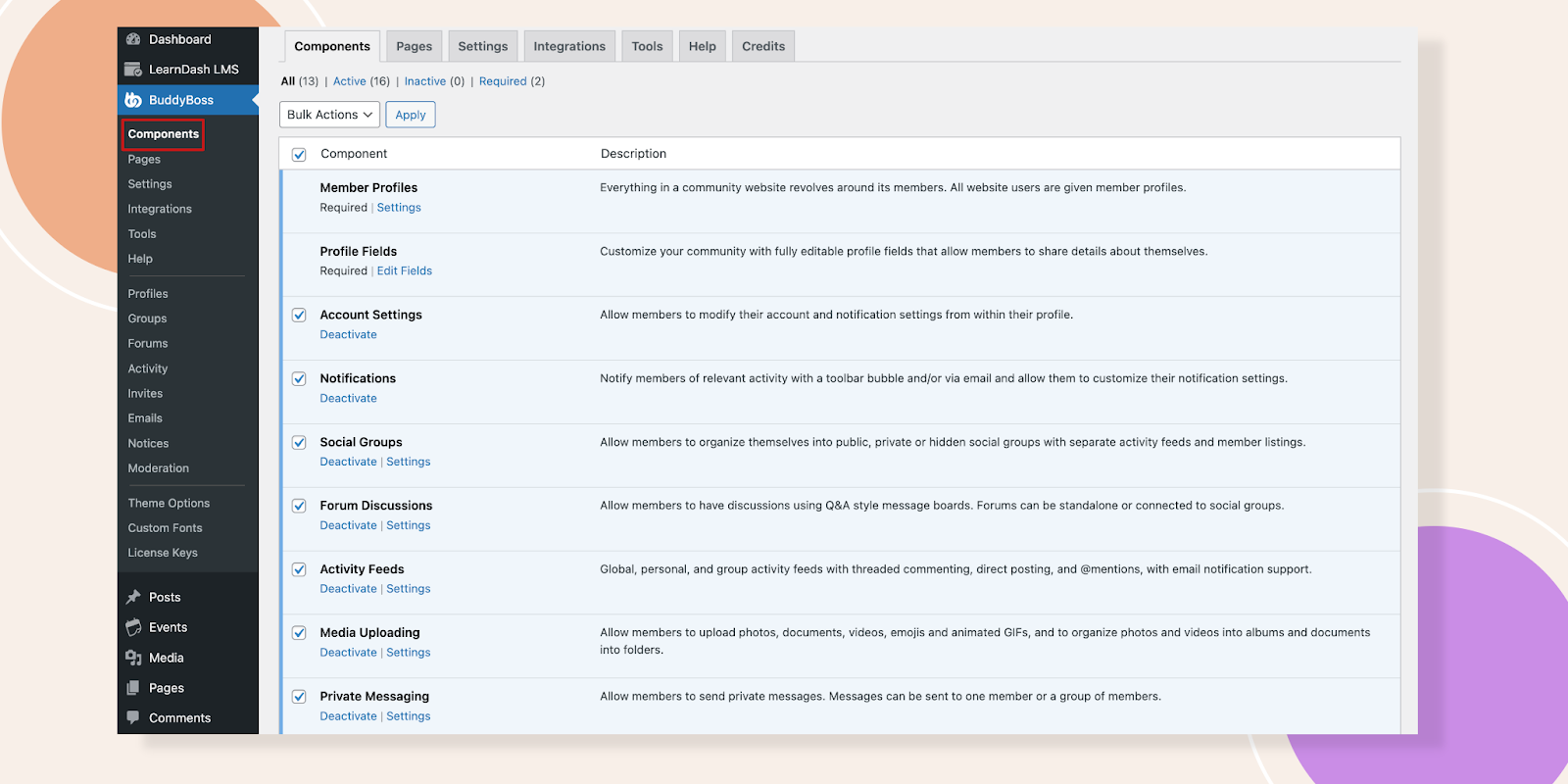Open Invites in sidebar
Viewport: 1568px width, 784px height.
coord(145,394)
